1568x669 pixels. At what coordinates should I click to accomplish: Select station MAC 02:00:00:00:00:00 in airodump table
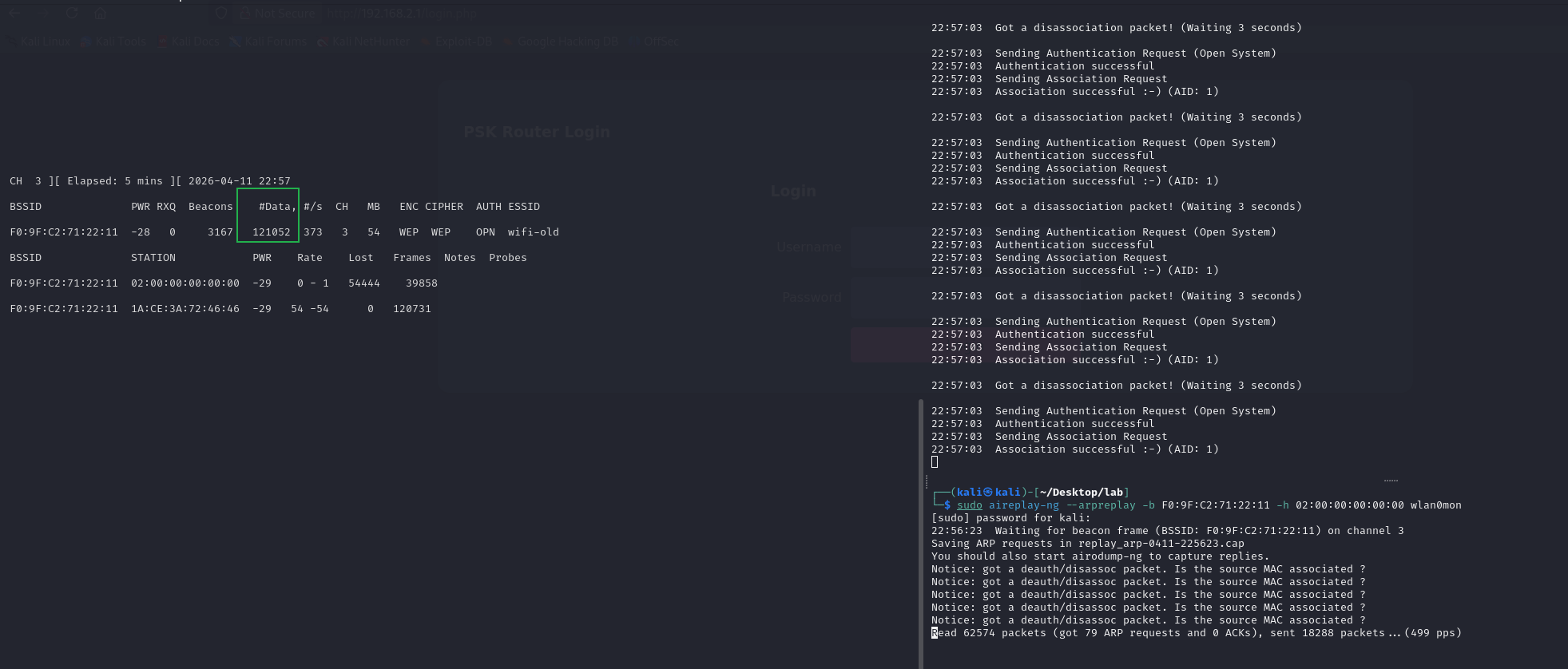pyautogui.click(x=185, y=283)
